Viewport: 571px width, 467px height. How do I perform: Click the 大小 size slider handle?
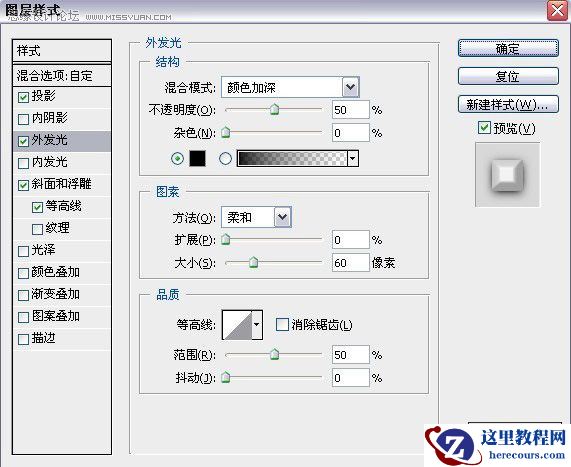(x=253, y=262)
